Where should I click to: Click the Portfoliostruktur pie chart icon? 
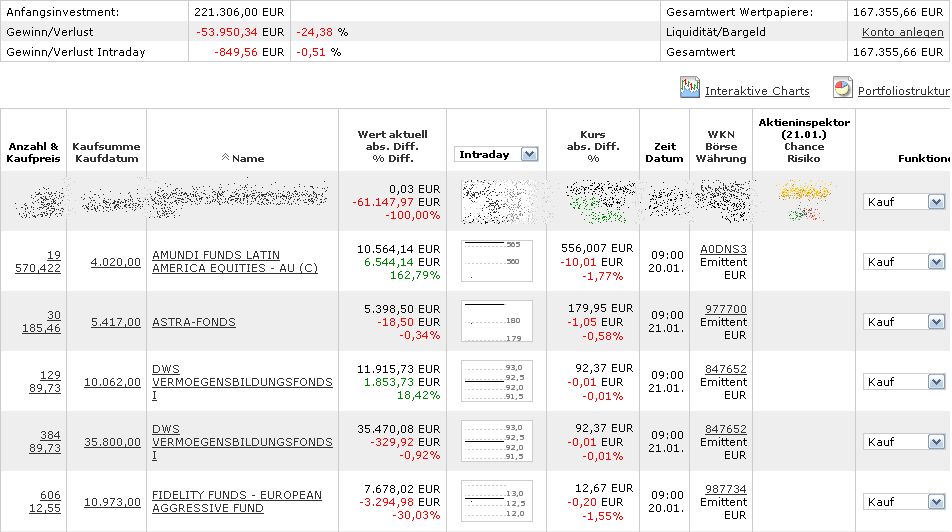click(x=842, y=87)
